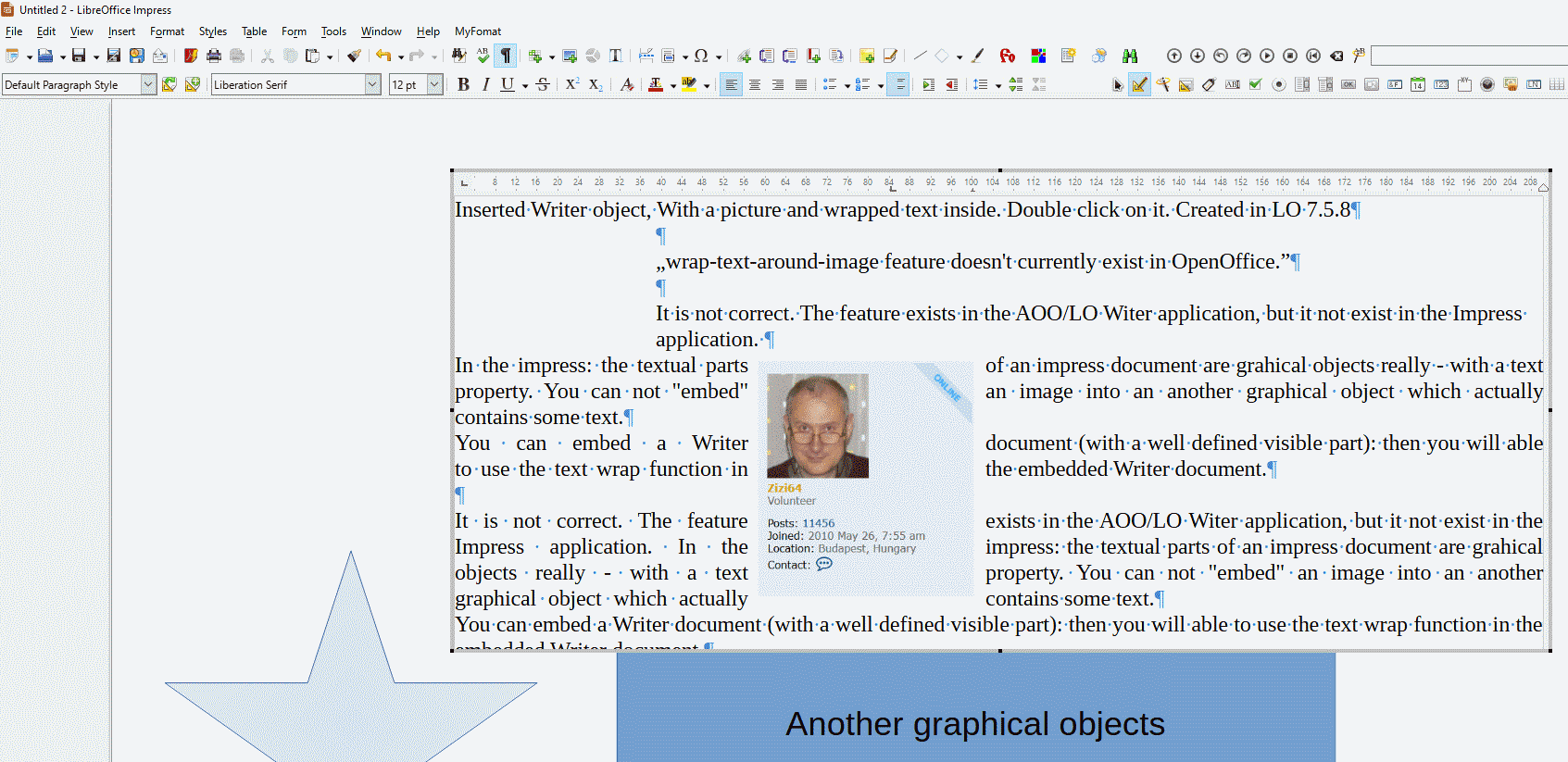1568x762 pixels.
Task: Click the Clear Direct Formatting icon
Action: [627, 84]
